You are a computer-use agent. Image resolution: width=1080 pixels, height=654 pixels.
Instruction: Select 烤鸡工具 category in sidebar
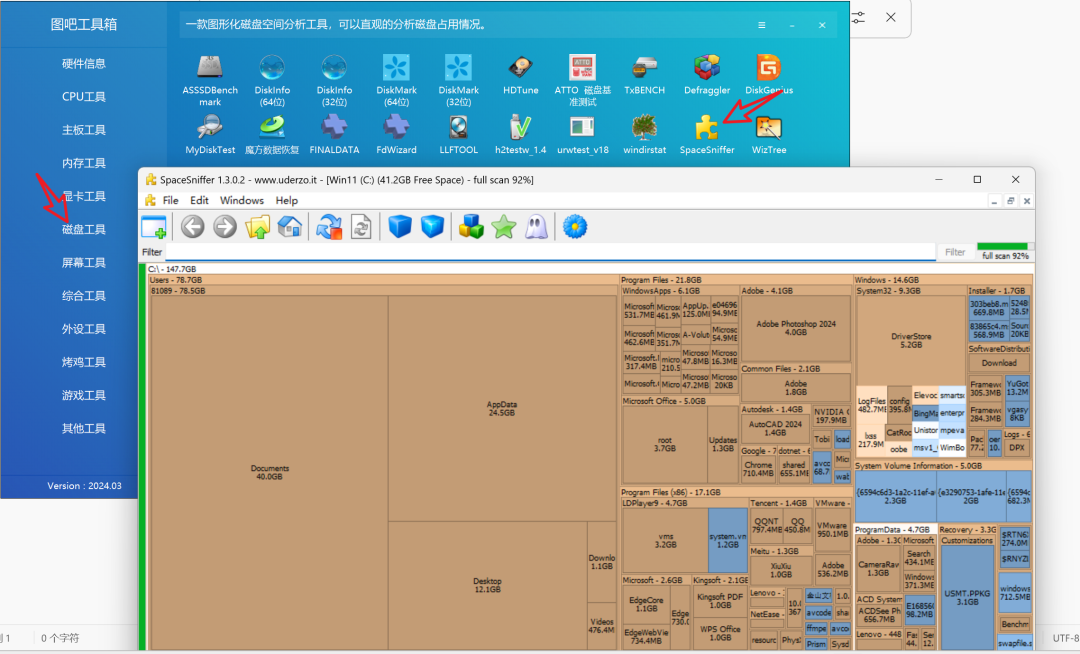[x=83, y=362]
